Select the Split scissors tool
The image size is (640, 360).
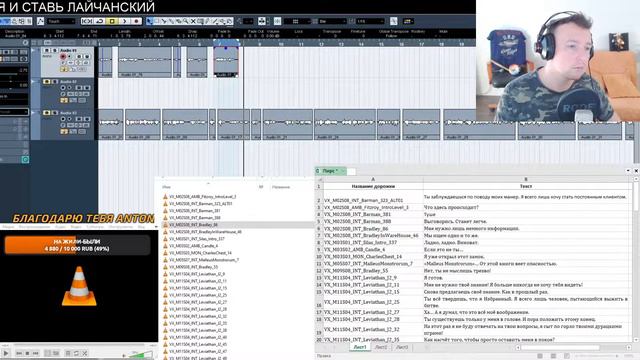coord(164,21)
